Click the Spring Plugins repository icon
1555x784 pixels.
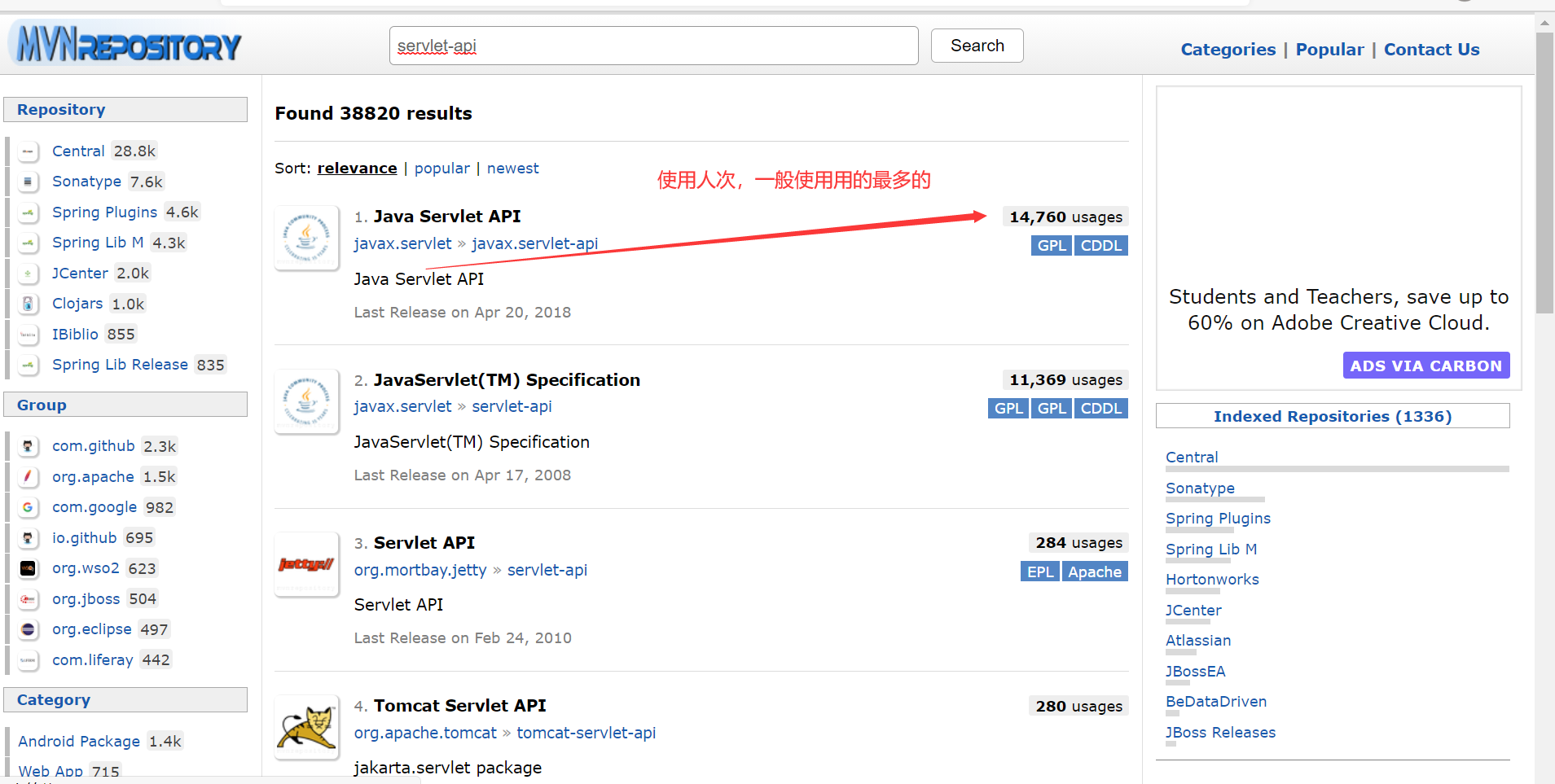click(29, 212)
